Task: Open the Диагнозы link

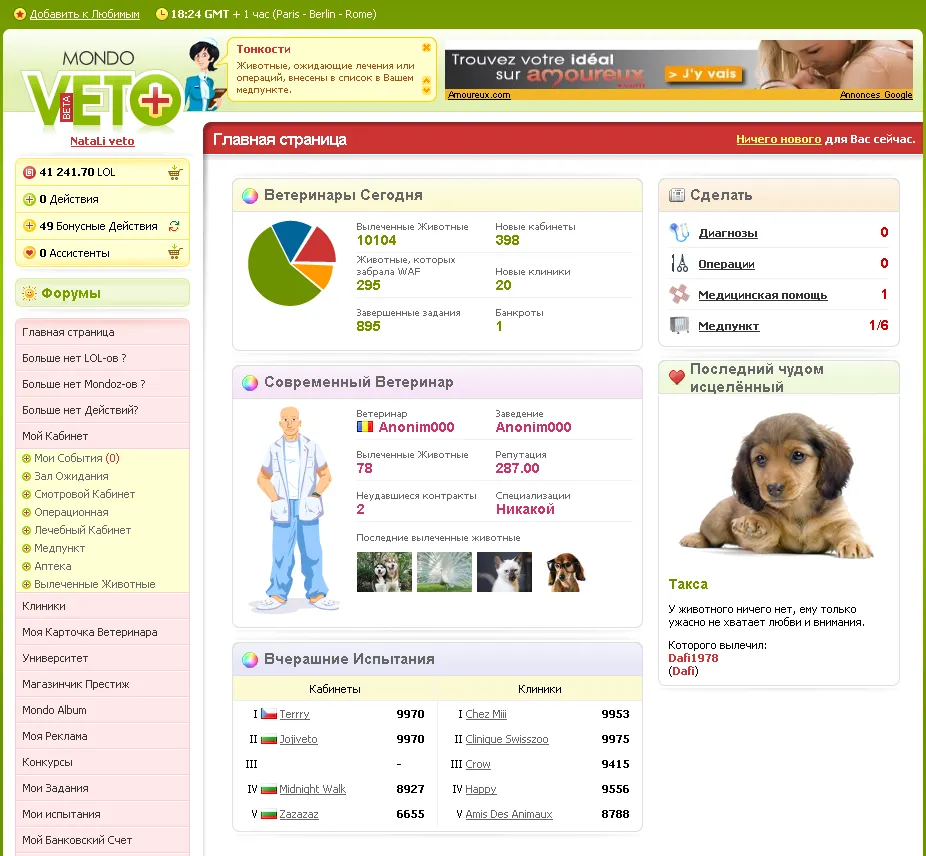Action: pyautogui.click(x=728, y=233)
